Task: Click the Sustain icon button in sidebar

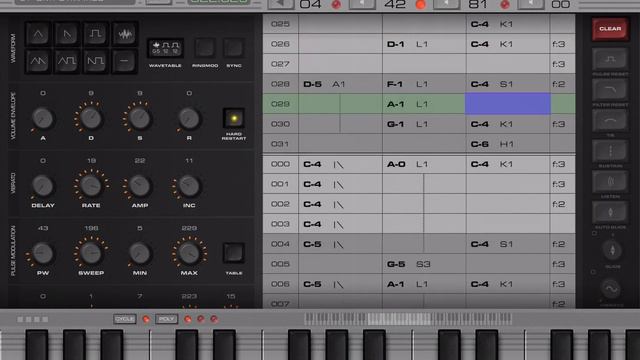Action: tap(610, 151)
